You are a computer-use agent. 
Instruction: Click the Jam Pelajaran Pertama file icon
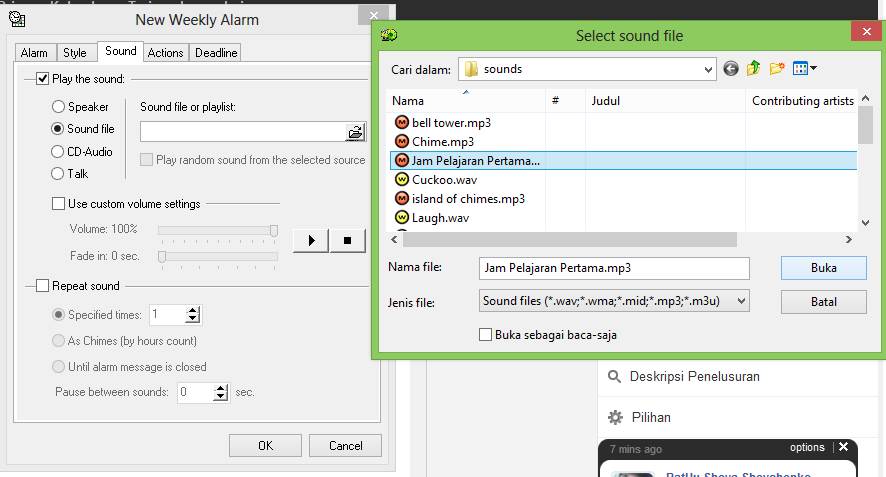402,161
